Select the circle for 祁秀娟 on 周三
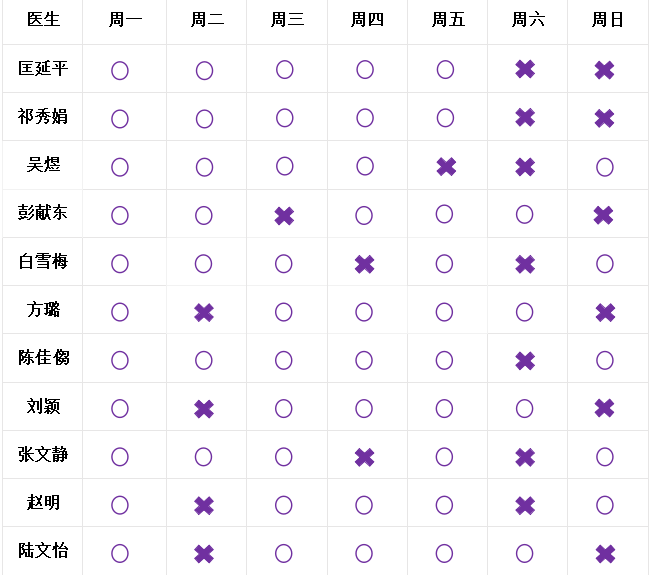This screenshot has width=649, height=575. click(284, 118)
